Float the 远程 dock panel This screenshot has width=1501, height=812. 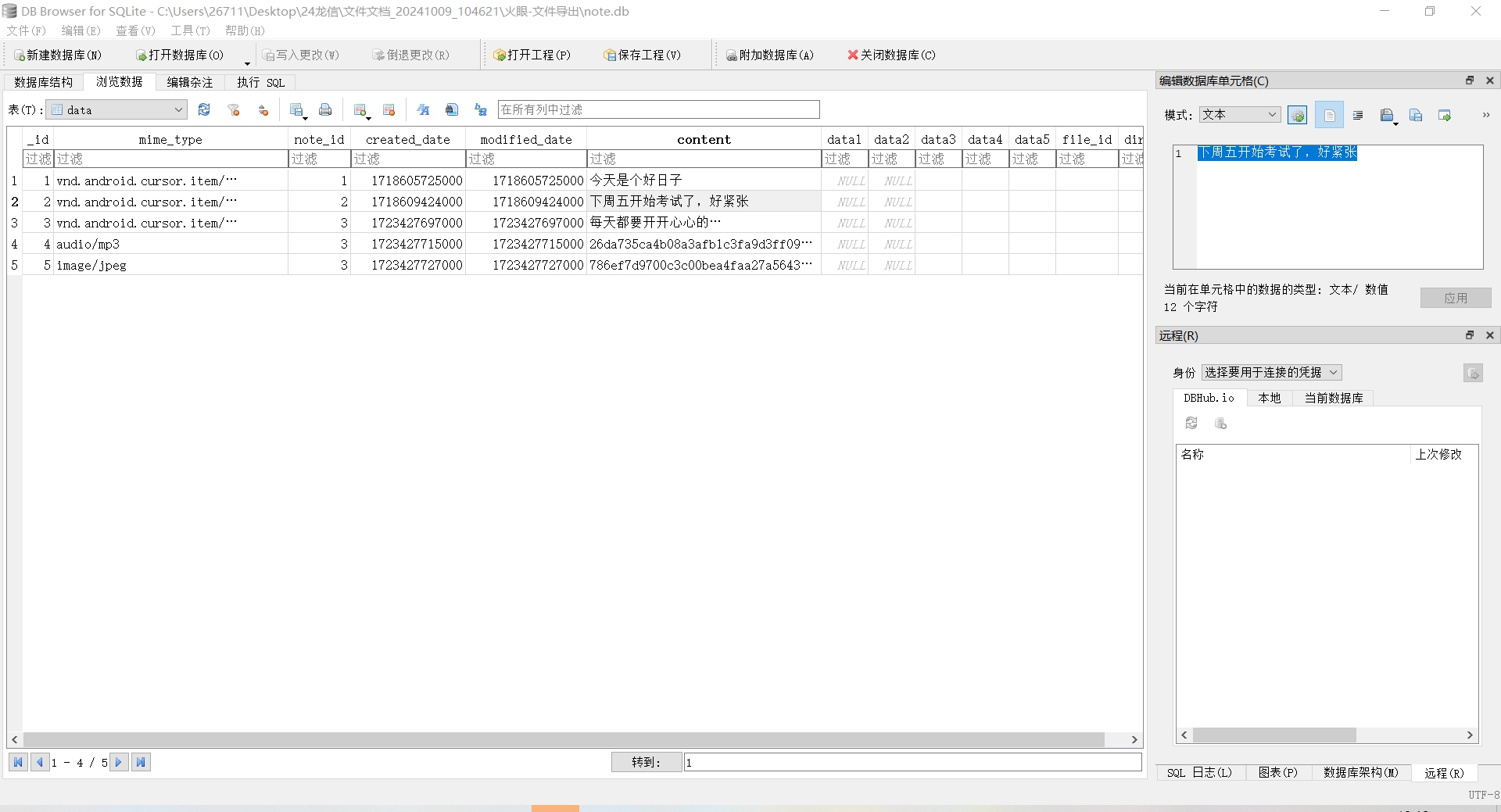click(1470, 335)
